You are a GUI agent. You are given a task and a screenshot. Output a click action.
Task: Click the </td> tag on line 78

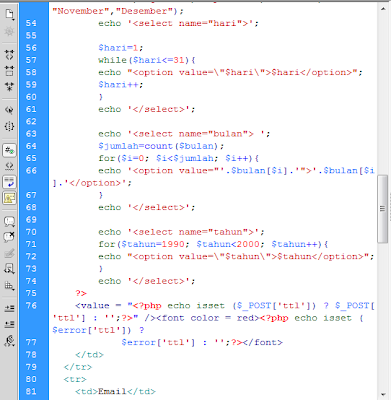tap(89, 355)
